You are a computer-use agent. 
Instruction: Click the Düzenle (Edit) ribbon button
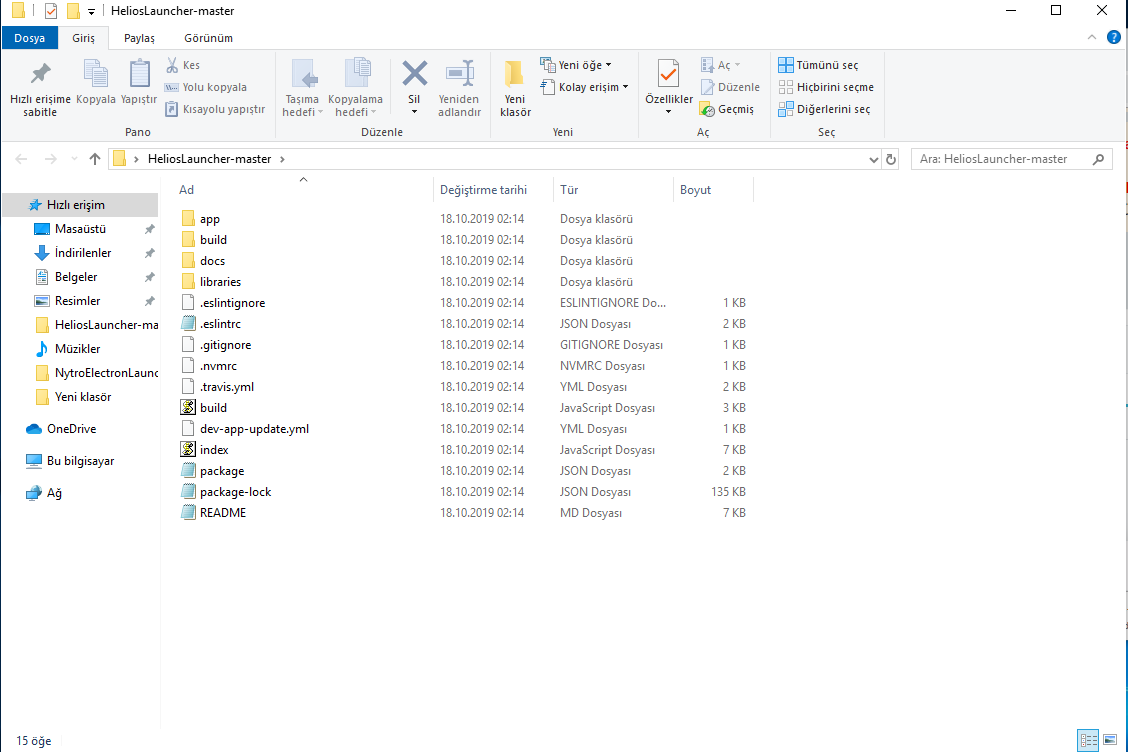point(730,87)
